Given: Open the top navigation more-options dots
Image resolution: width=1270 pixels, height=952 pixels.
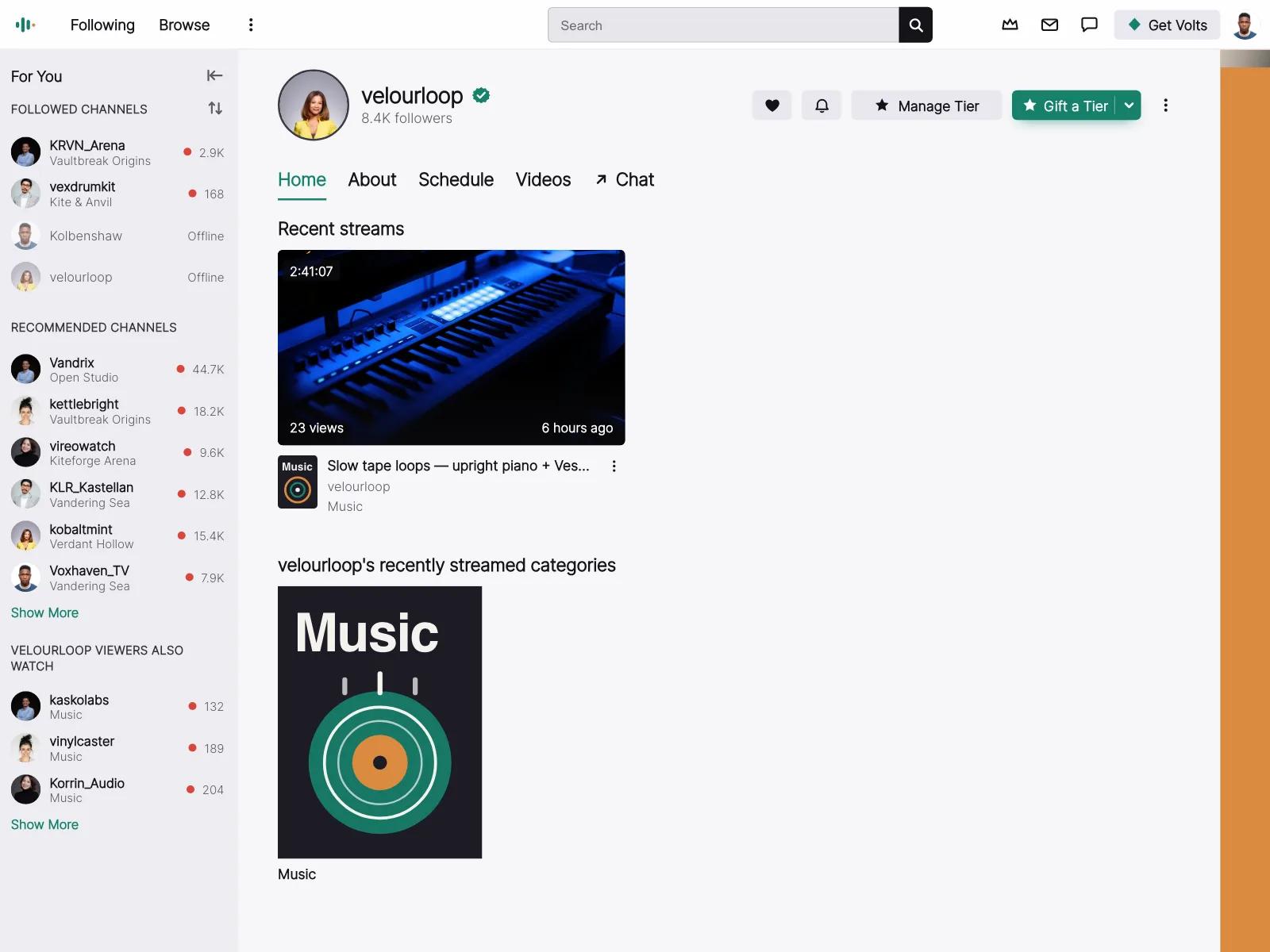Looking at the screenshot, I should (x=251, y=25).
